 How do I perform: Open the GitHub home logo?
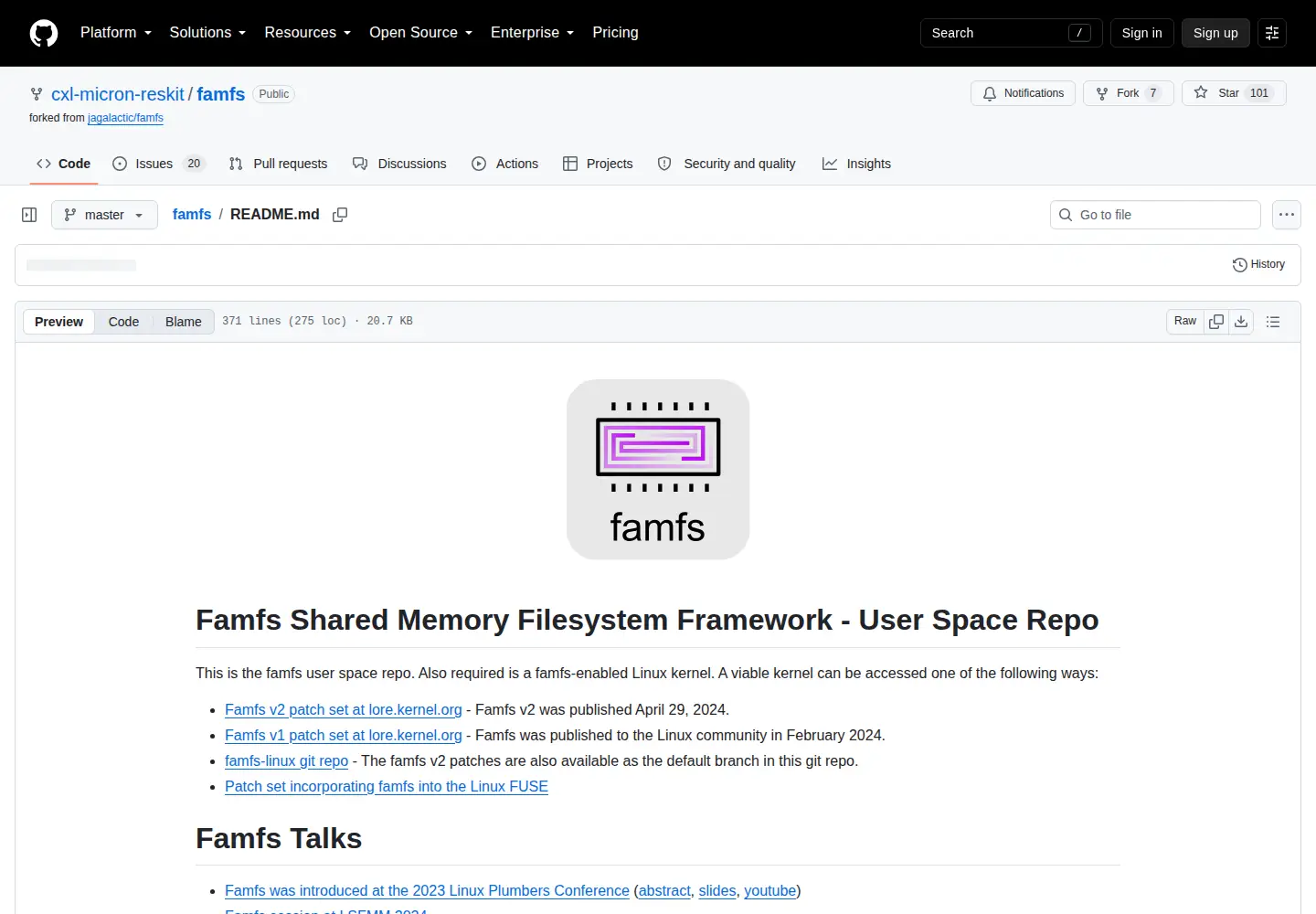pyautogui.click(x=44, y=33)
